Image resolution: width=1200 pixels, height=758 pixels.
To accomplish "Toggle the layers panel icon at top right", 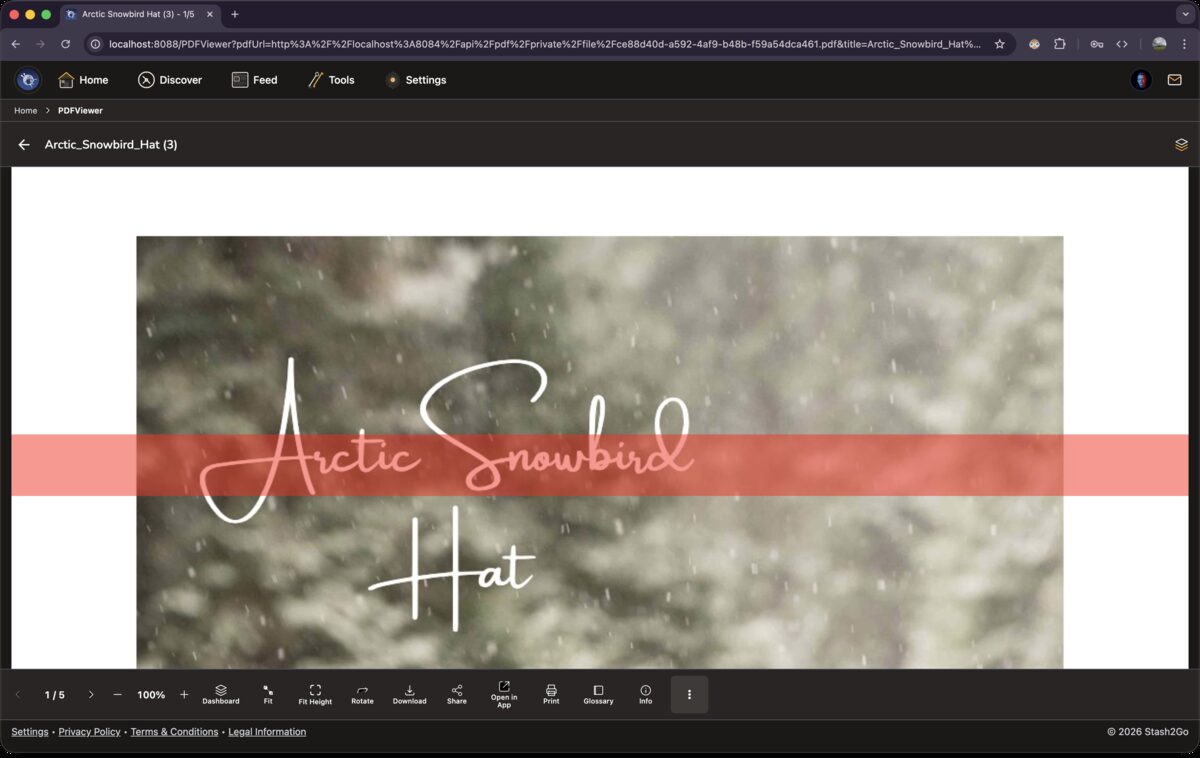I will [x=1181, y=145].
